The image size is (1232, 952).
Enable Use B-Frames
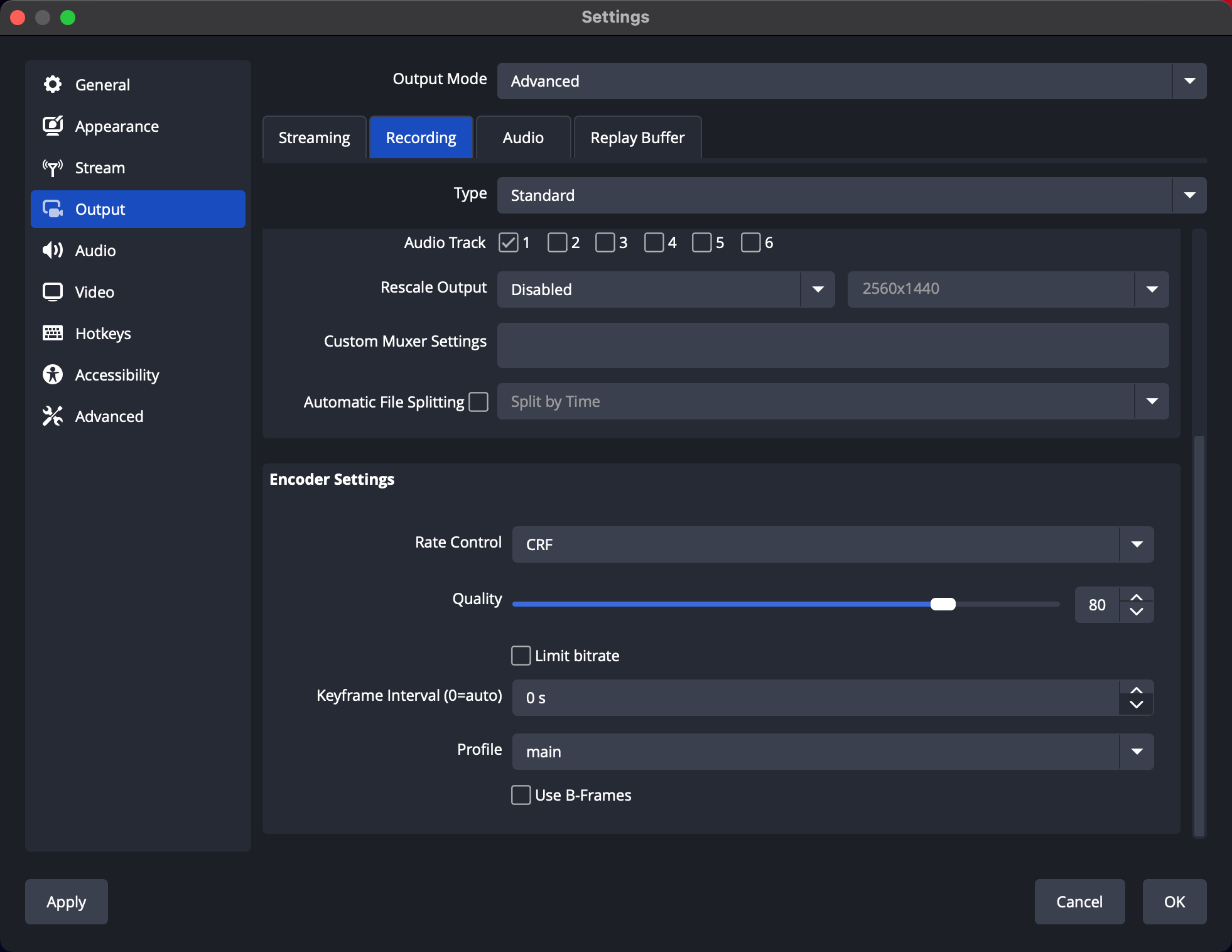[521, 794]
